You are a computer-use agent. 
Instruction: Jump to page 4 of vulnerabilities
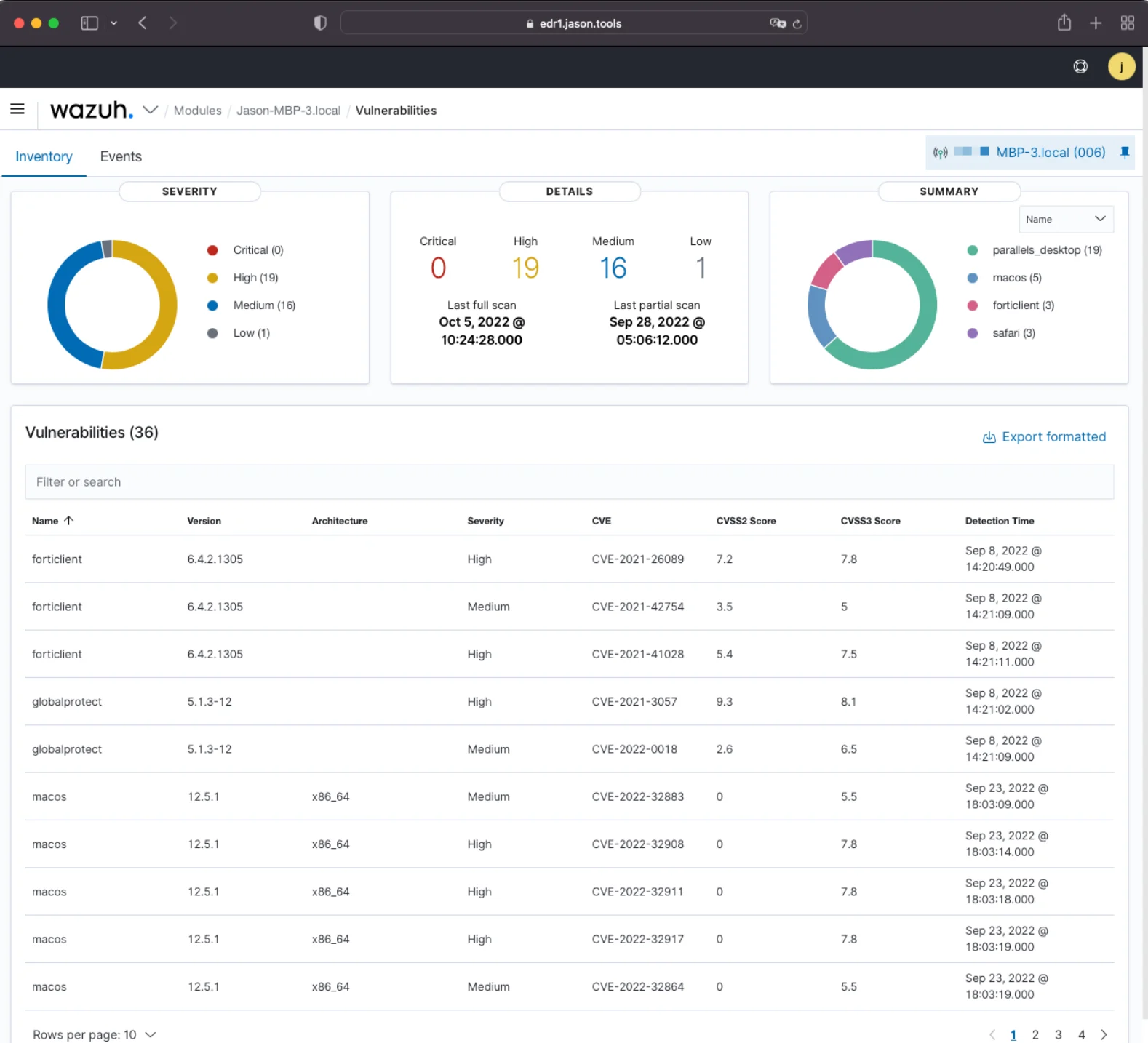point(1082,1034)
